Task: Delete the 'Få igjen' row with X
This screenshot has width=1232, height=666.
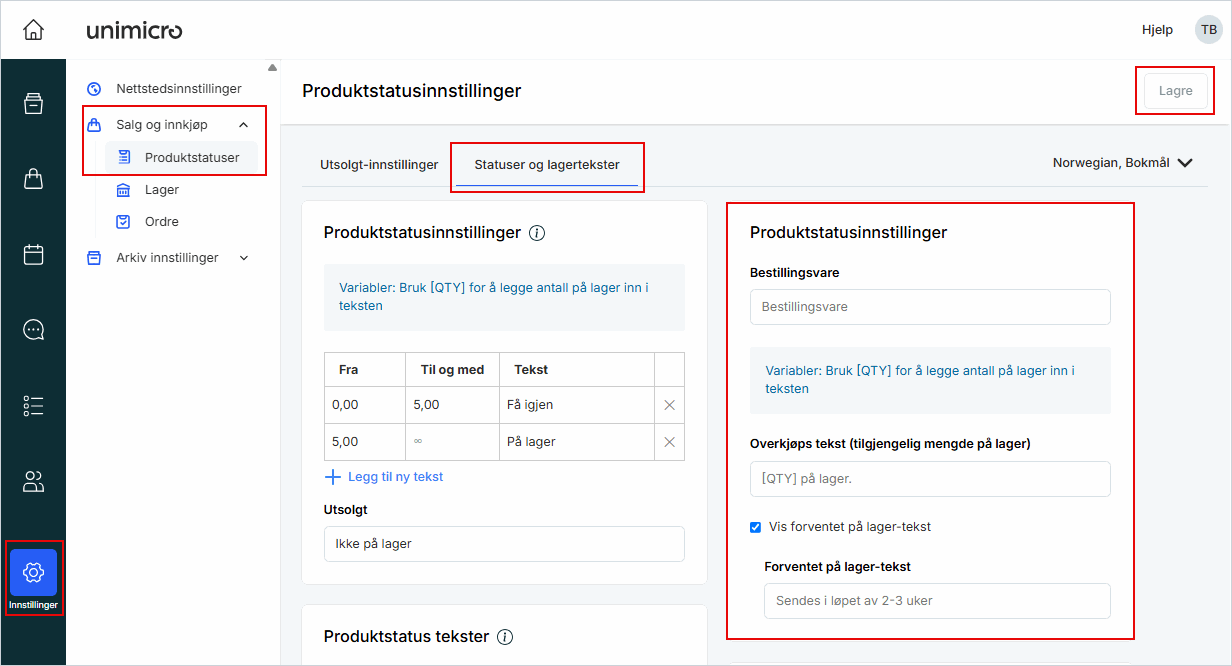Action: point(669,405)
